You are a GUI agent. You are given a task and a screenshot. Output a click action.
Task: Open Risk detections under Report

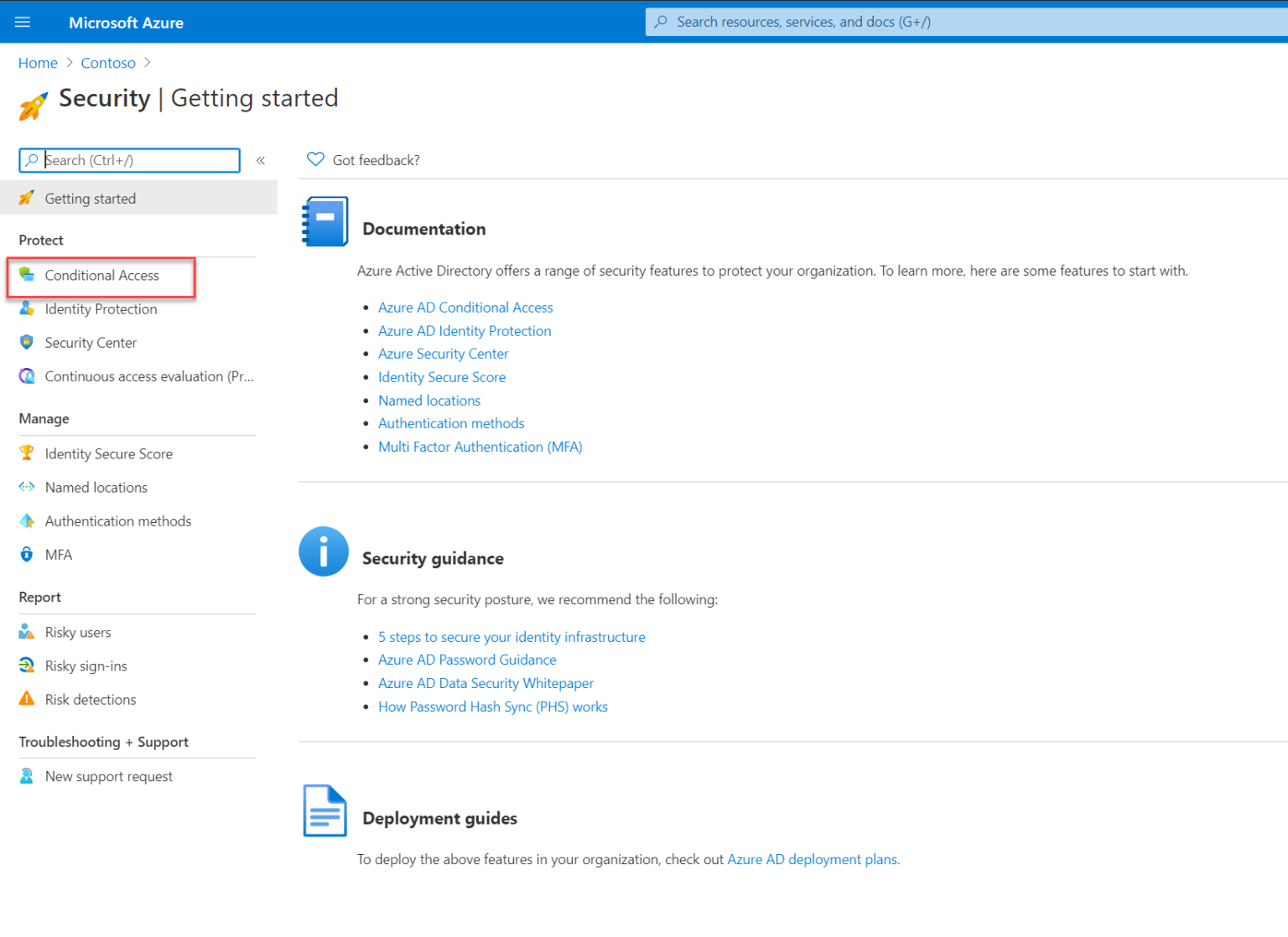pyautogui.click(x=90, y=699)
